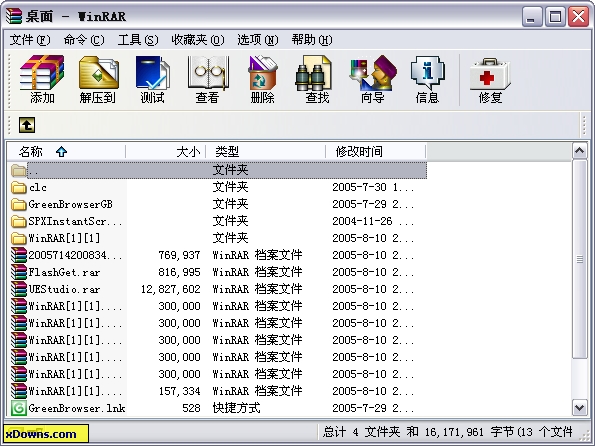Image resolution: width=595 pixels, height=446 pixels.
Task: Click the 解压到 (Extract to) icon
Action: coord(98,79)
